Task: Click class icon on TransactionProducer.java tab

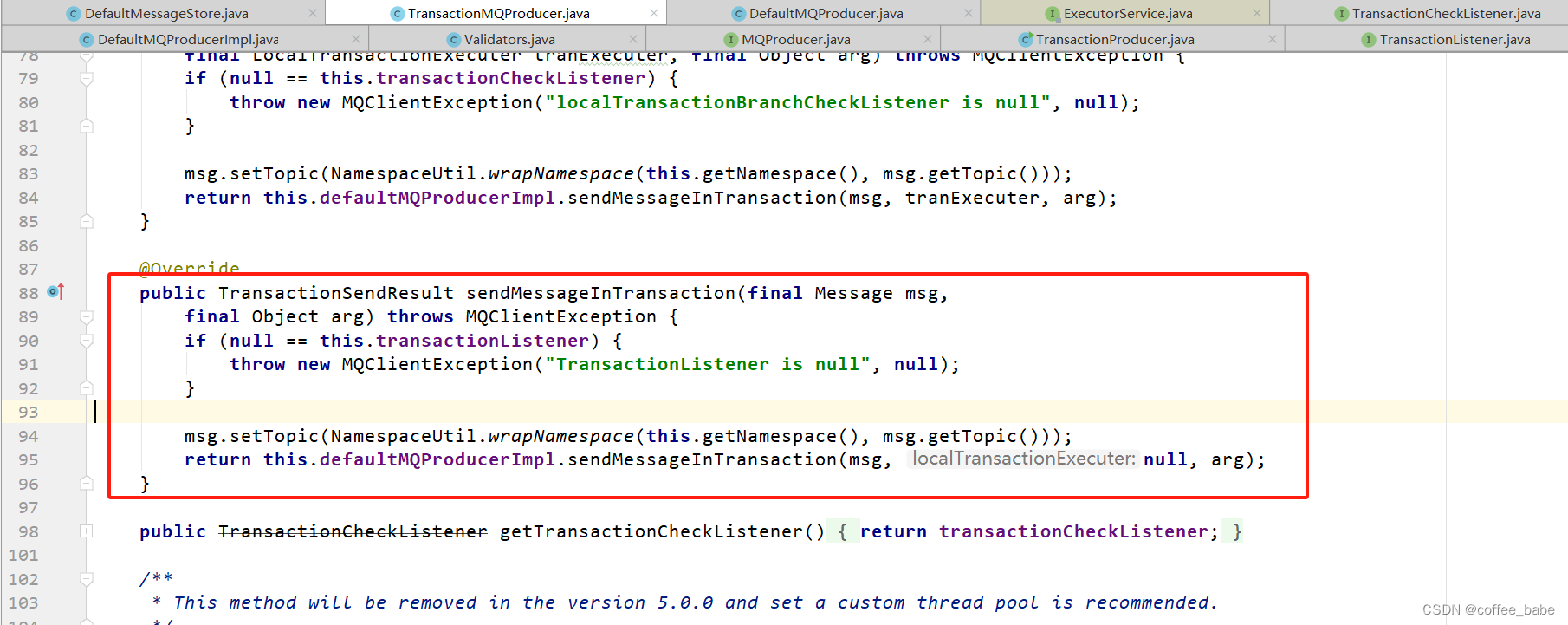Action: pyautogui.click(x=1025, y=40)
